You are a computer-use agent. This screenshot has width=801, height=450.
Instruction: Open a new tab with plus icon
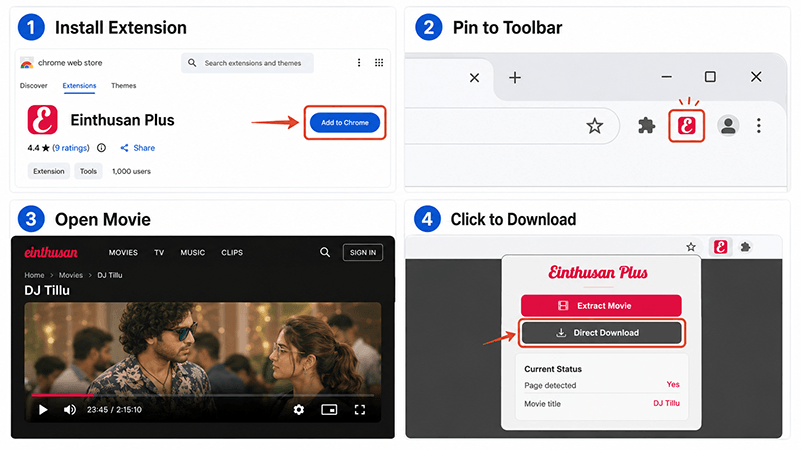(x=515, y=77)
